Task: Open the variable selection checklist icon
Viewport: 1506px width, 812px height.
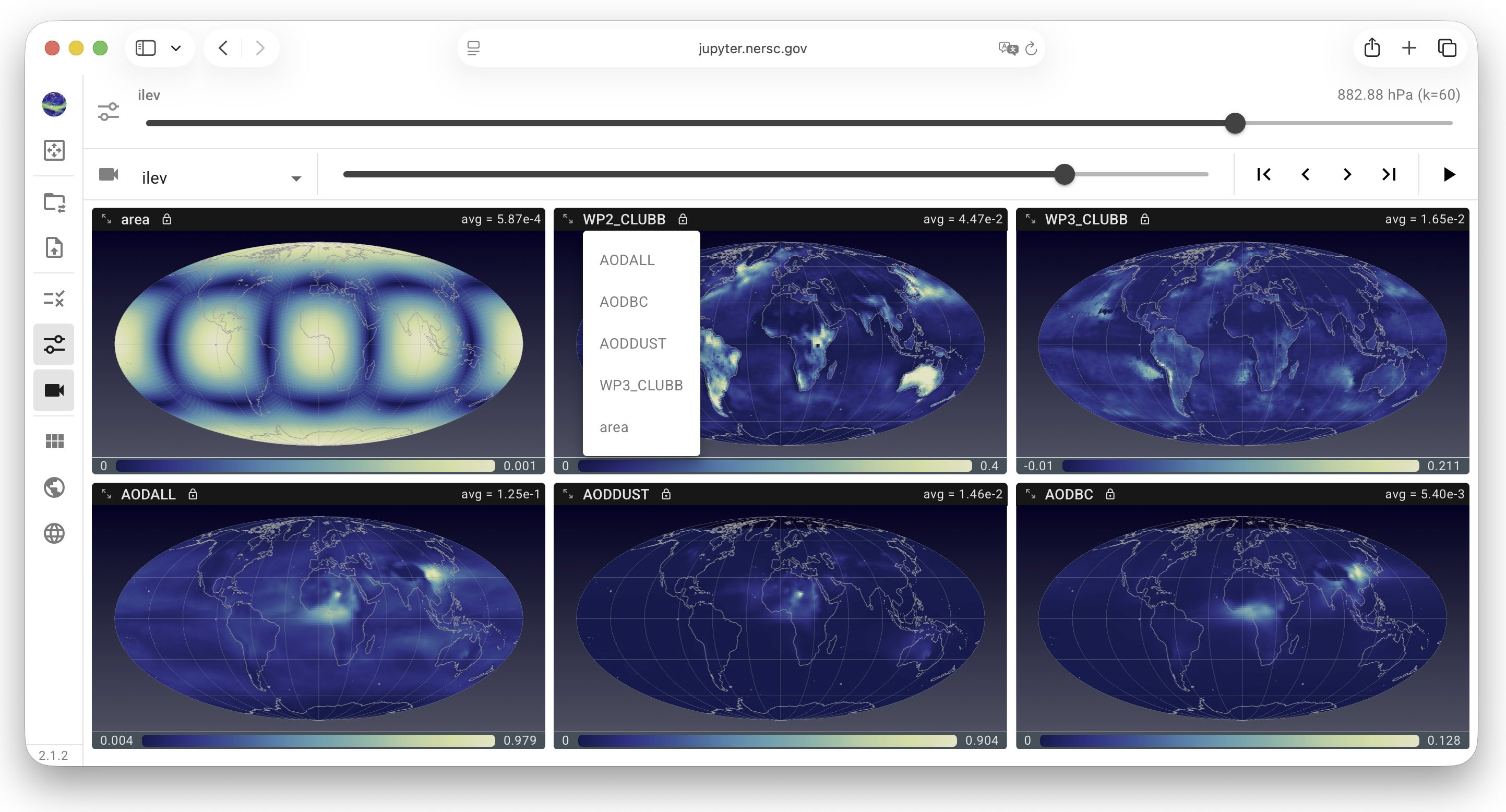Action: pos(54,298)
